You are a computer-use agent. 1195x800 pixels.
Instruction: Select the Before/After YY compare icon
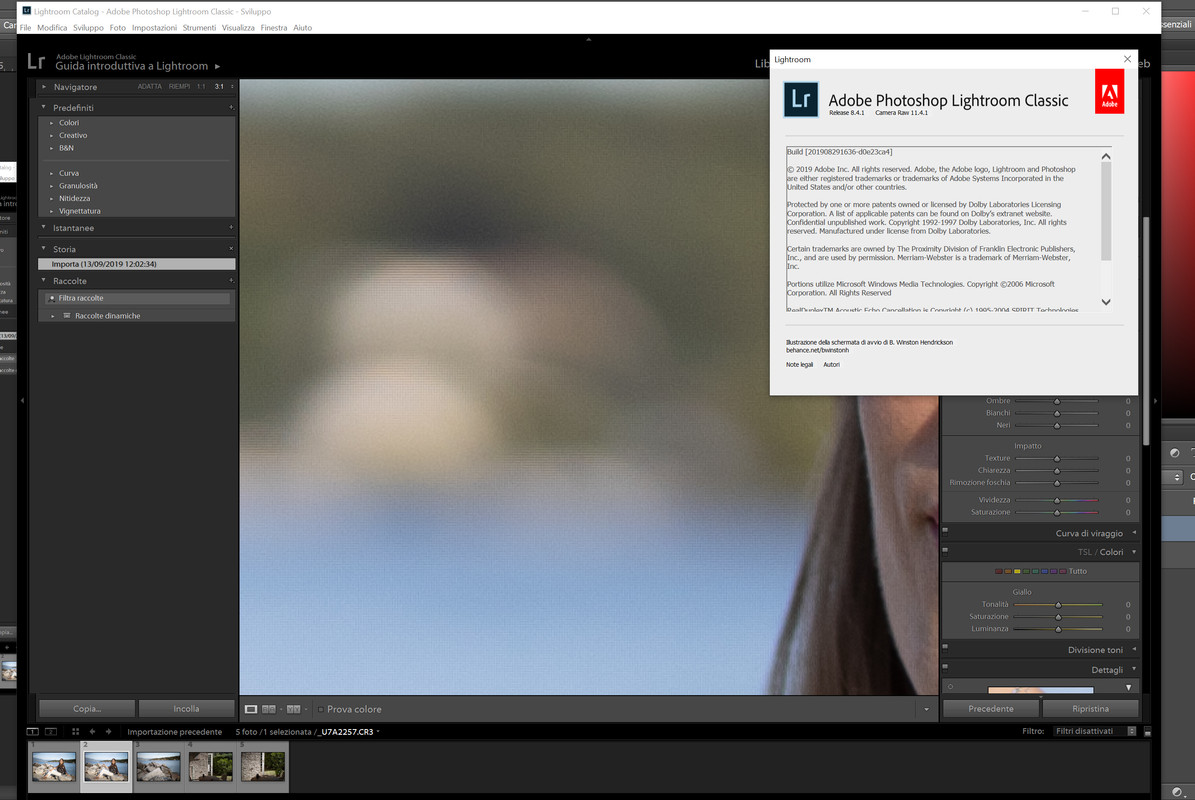293,709
